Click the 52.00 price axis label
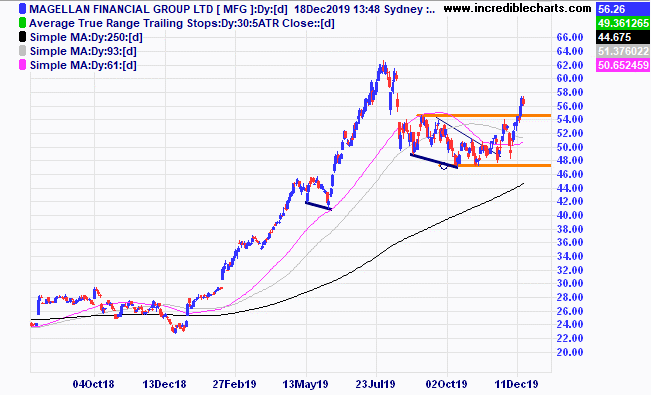This screenshot has width=651, height=395. (x=570, y=133)
